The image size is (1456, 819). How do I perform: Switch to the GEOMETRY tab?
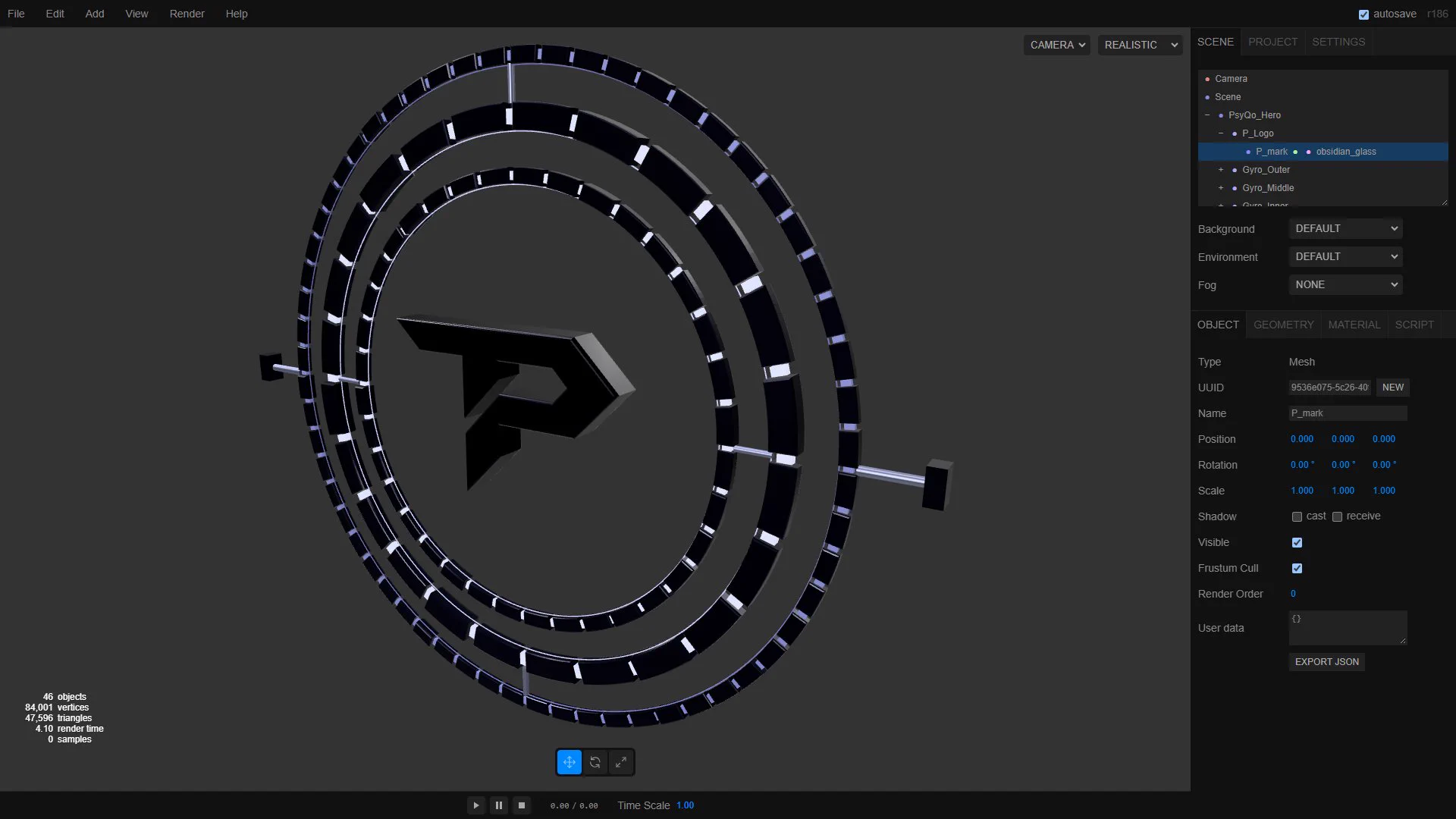1283,325
